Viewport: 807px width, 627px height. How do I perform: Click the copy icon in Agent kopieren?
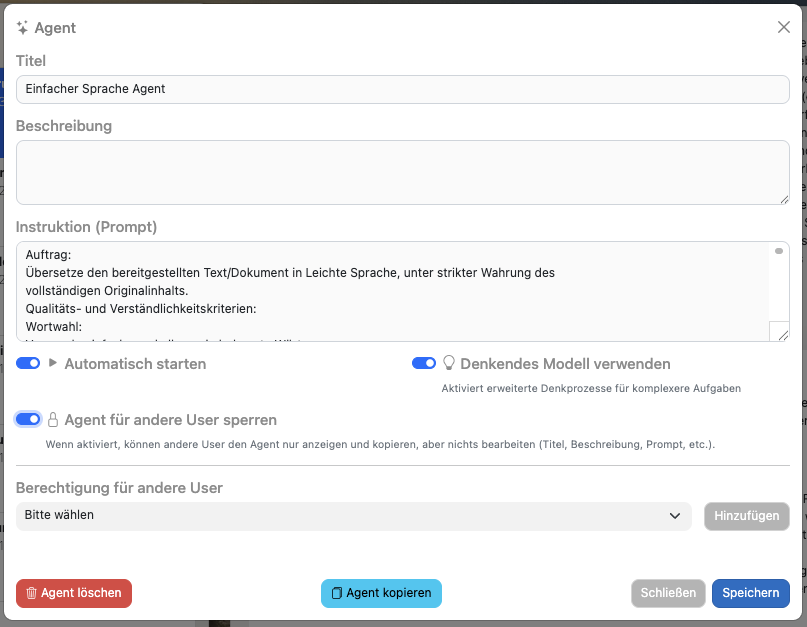coord(336,593)
